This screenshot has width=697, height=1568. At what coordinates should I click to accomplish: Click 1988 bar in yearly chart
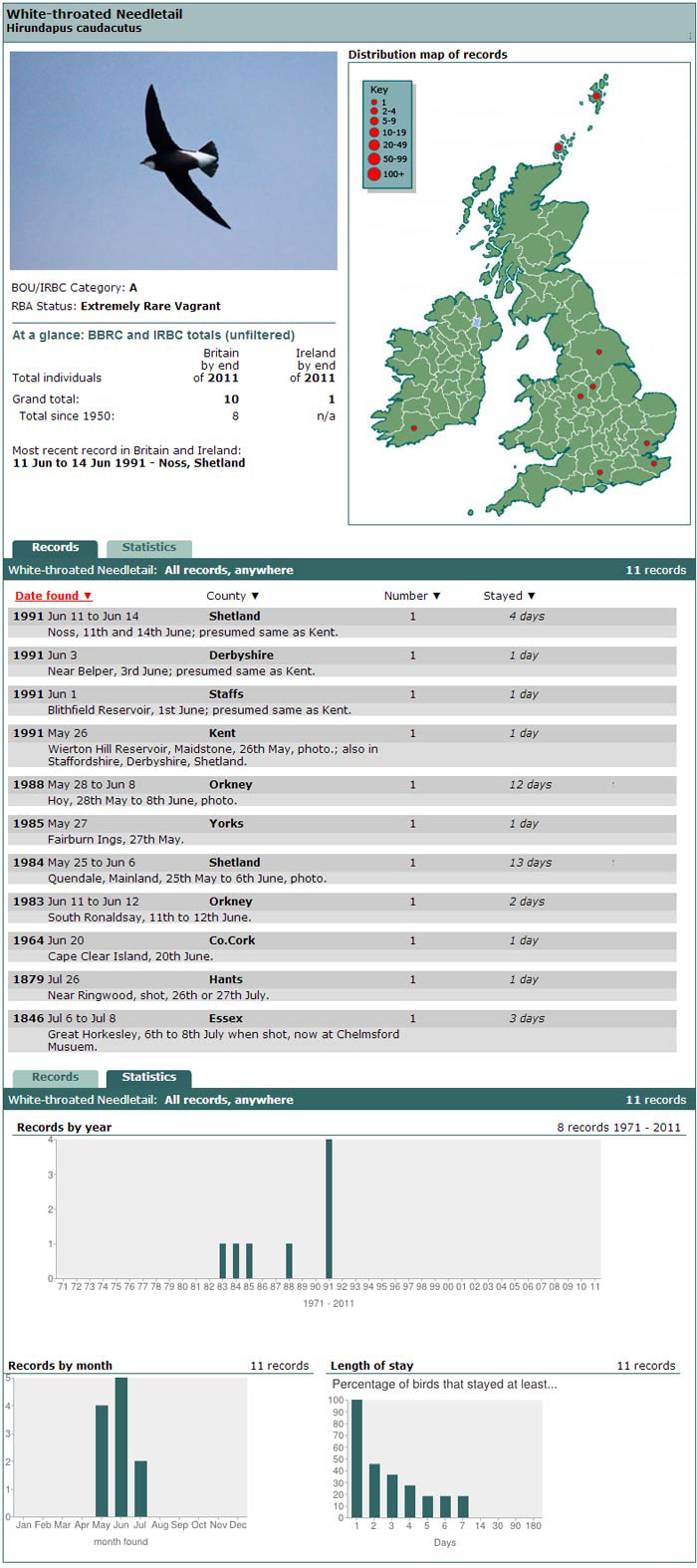tap(289, 1261)
